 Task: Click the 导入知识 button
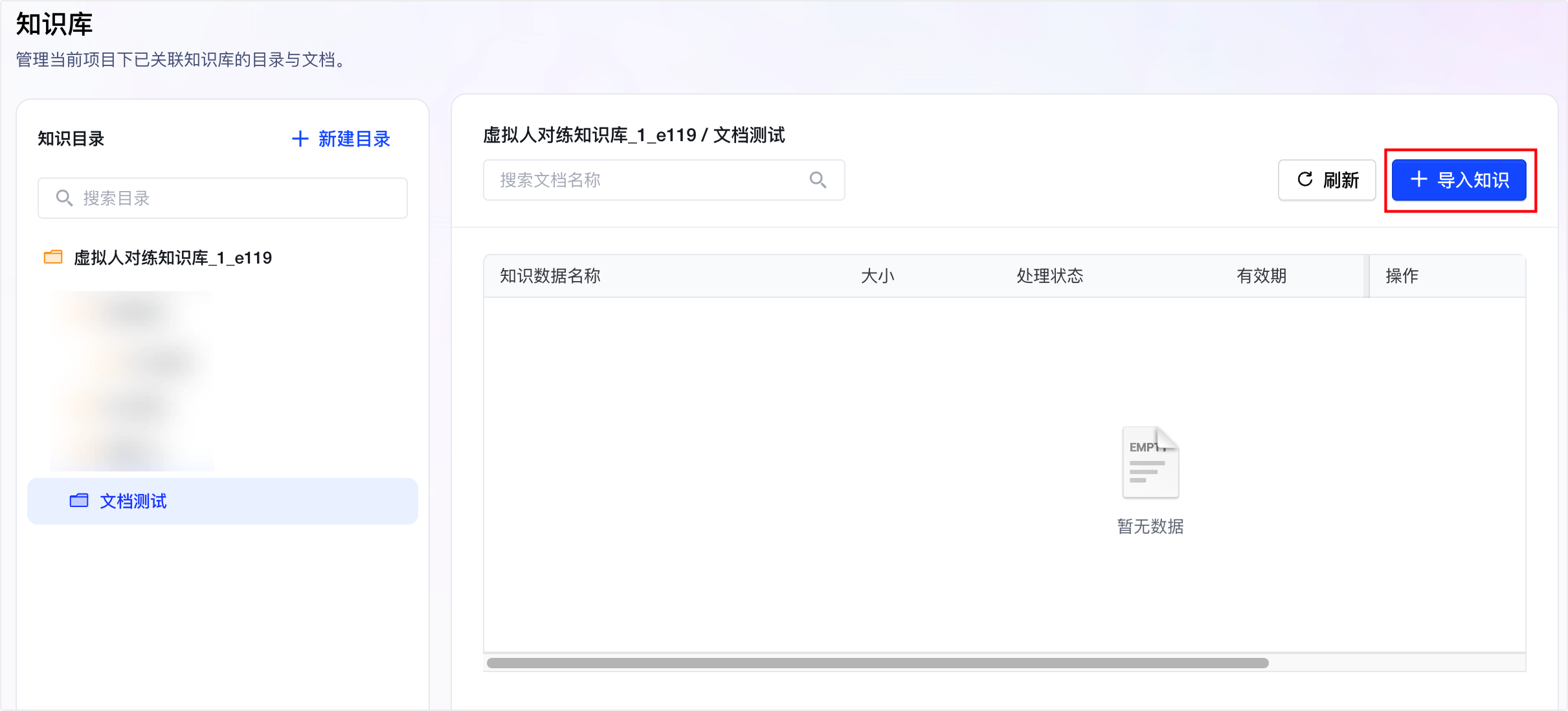[1459, 180]
